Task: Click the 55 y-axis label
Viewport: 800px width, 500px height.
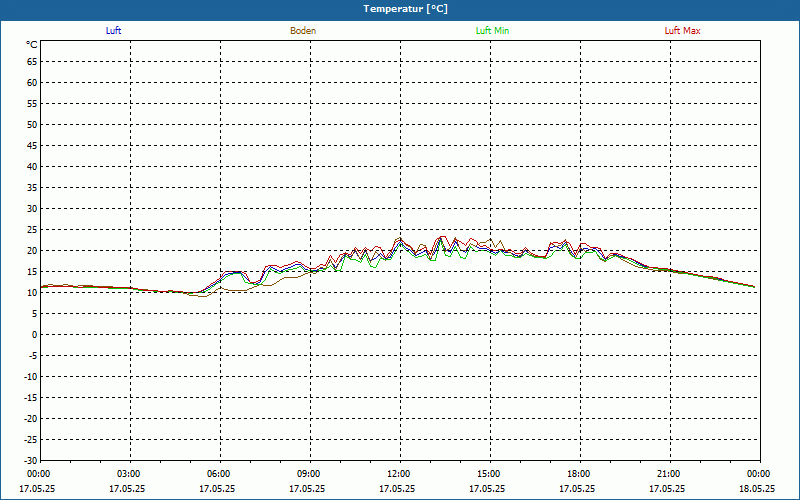Action: [32, 104]
